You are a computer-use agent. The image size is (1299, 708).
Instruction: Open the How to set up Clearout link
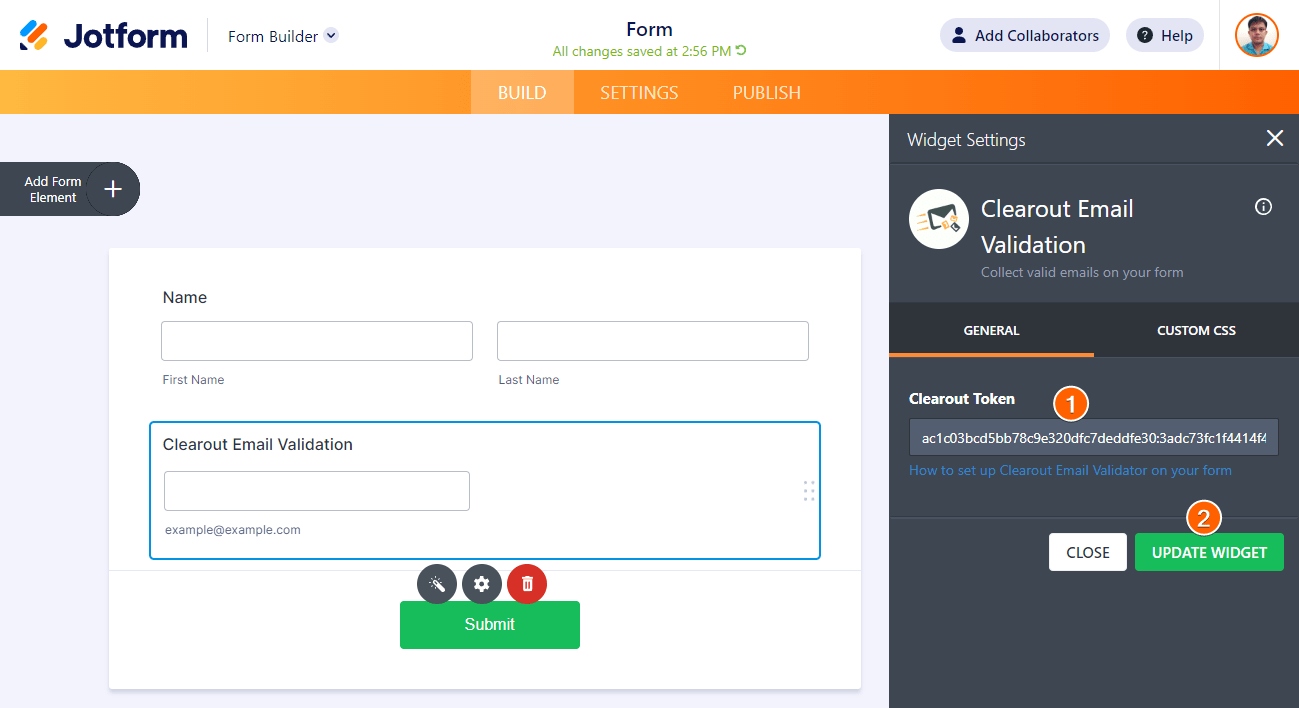(x=1070, y=470)
